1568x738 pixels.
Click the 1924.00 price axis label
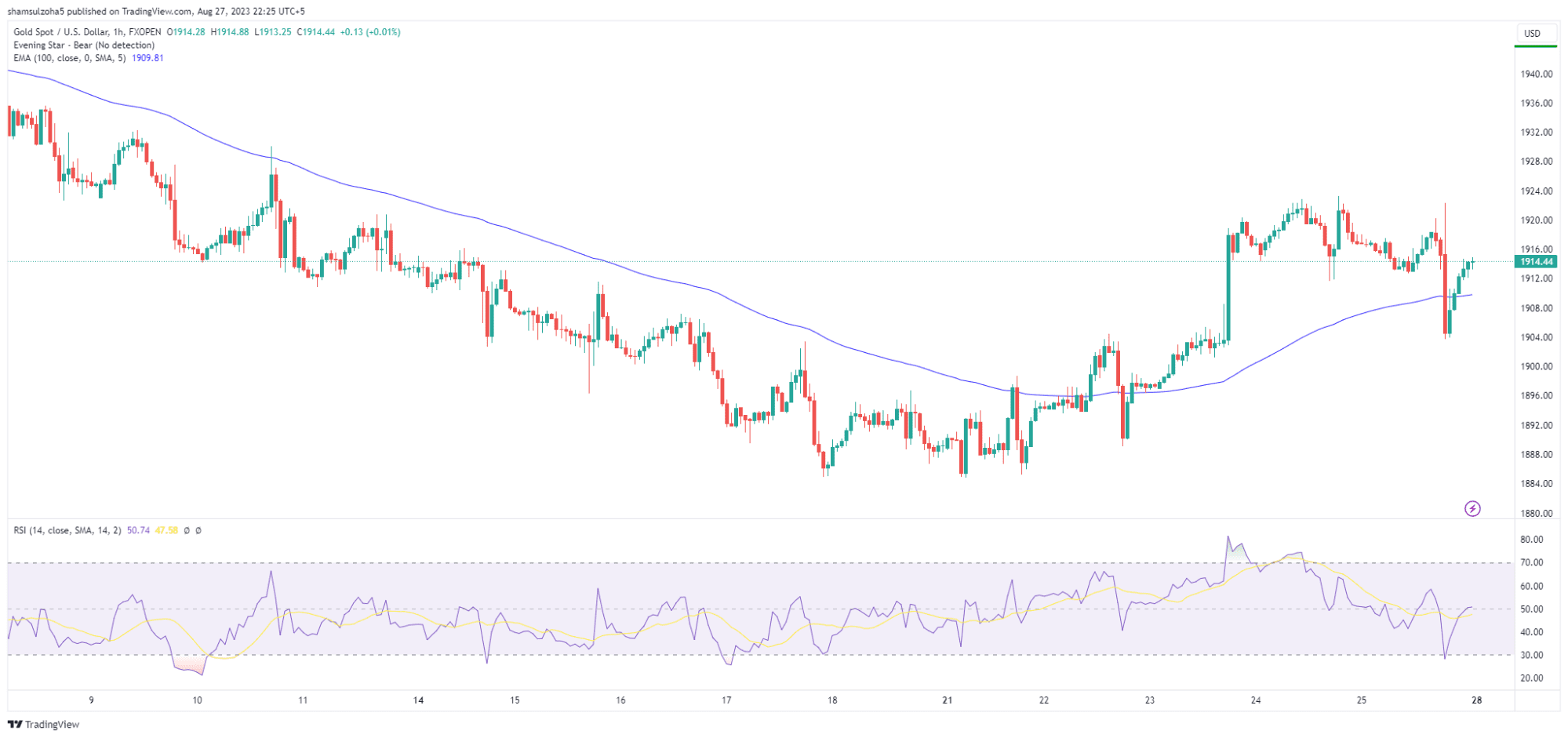1537,191
